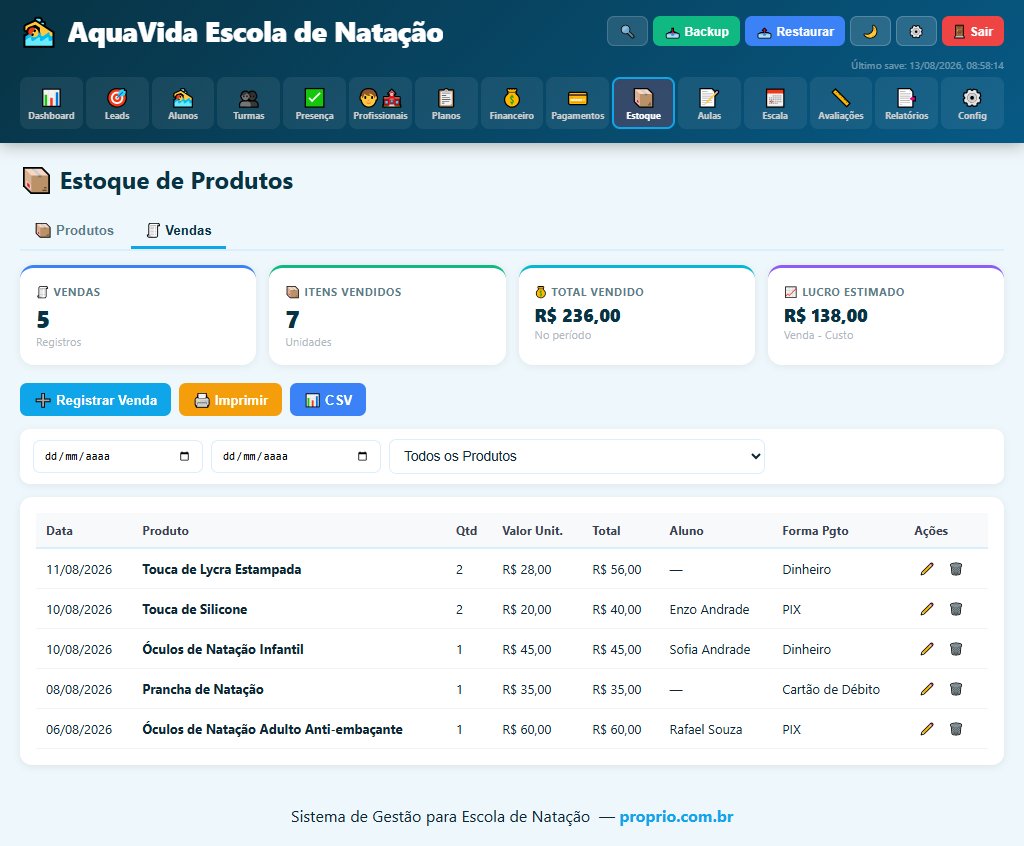
Task: Open settings gear in header
Action: click(916, 31)
